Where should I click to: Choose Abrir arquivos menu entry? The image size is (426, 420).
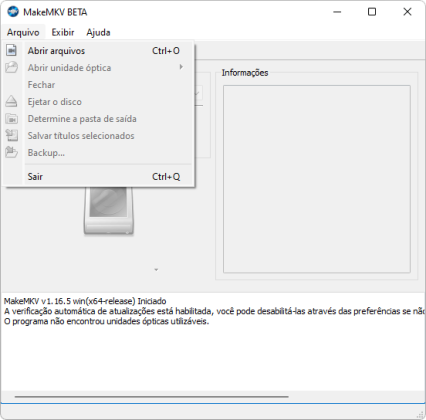point(98,51)
